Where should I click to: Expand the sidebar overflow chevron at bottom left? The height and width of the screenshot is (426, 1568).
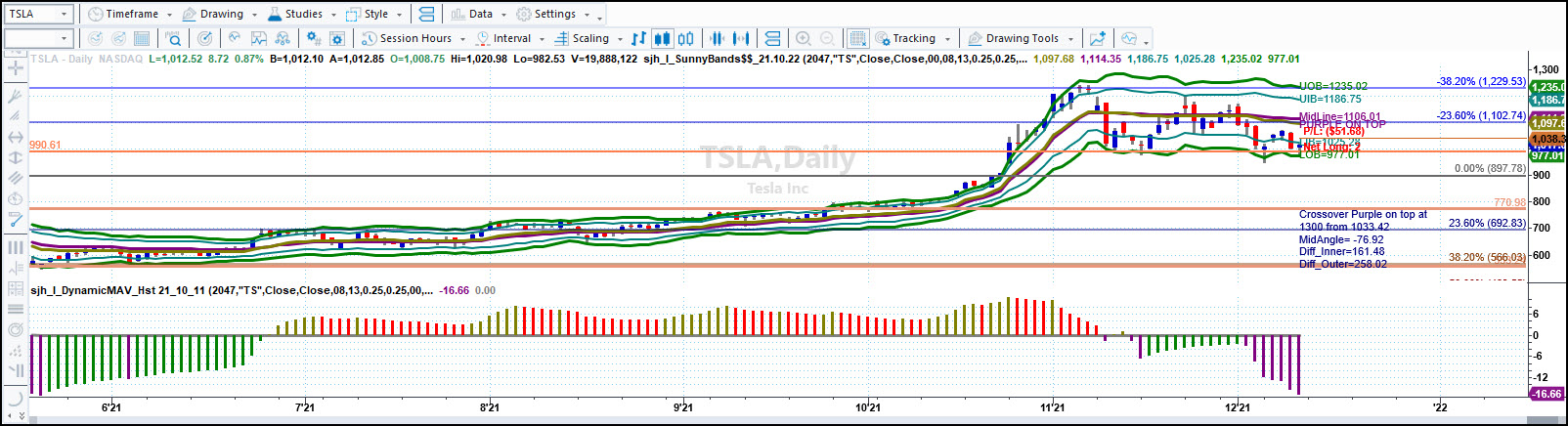coord(22,416)
